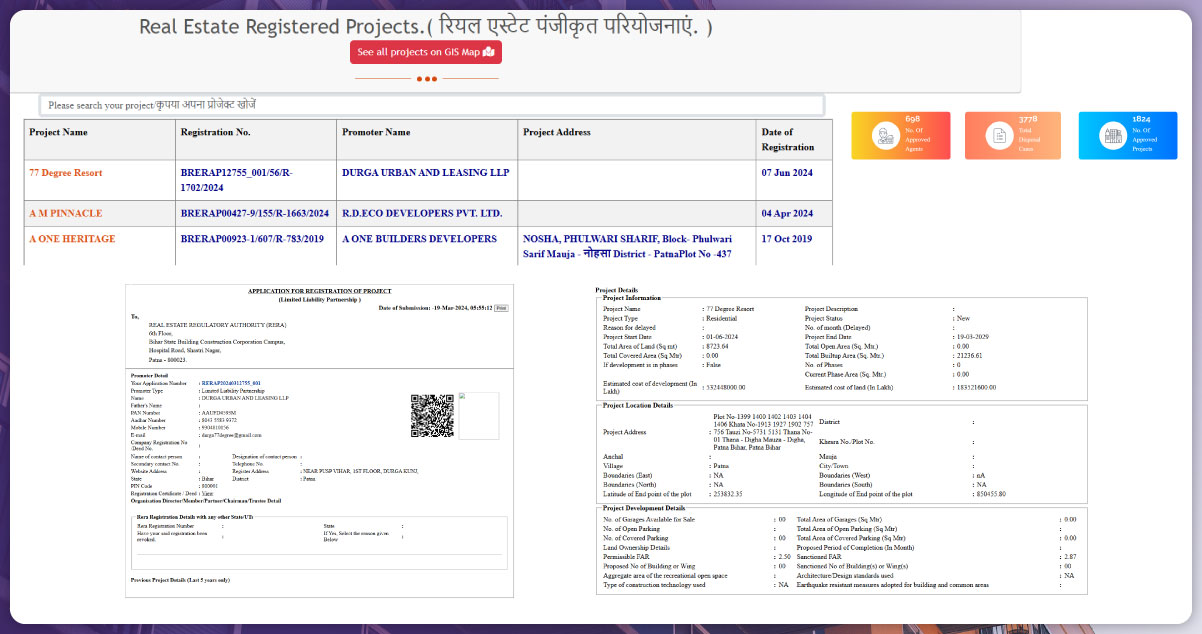Click the Date of Submission 19-Mar-2024 text

pyautogui.click(x=436, y=308)
